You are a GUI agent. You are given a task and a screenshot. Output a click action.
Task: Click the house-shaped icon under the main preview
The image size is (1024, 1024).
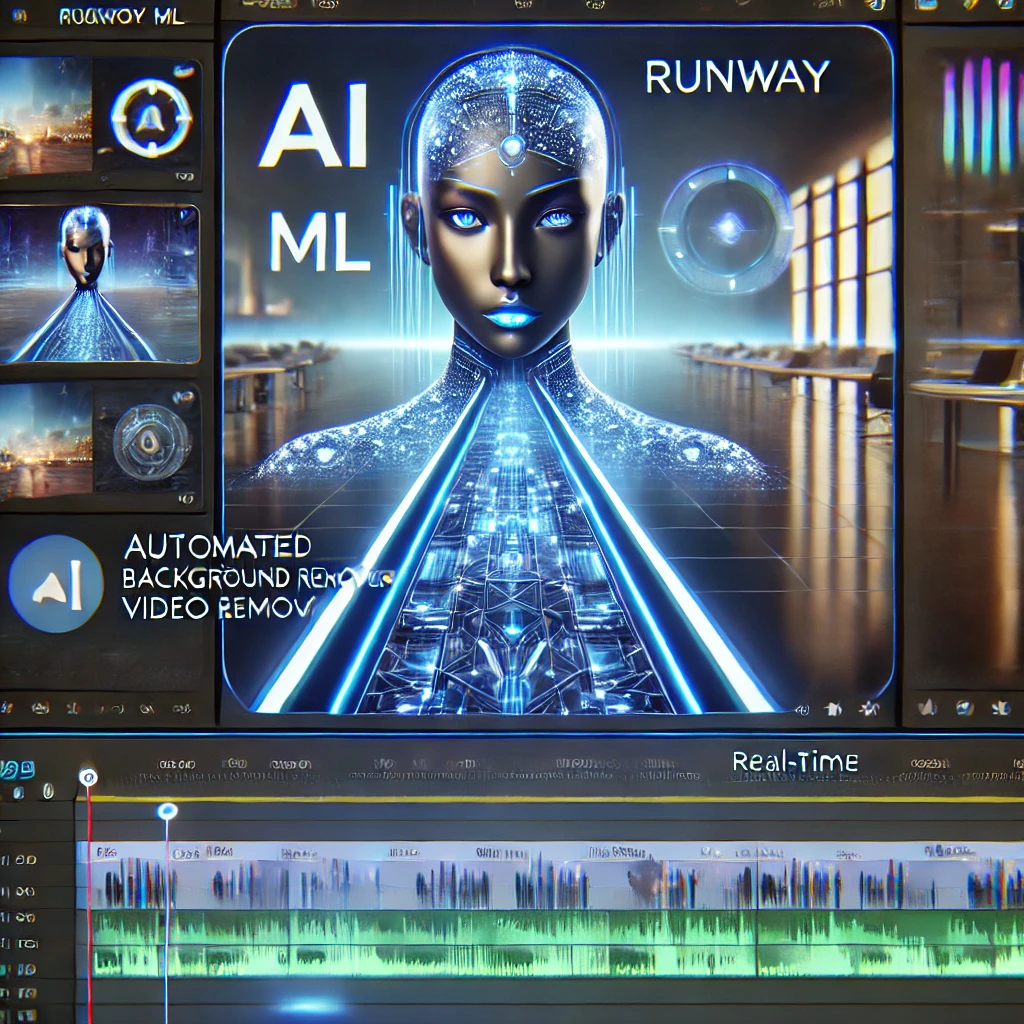click(833, 709)
